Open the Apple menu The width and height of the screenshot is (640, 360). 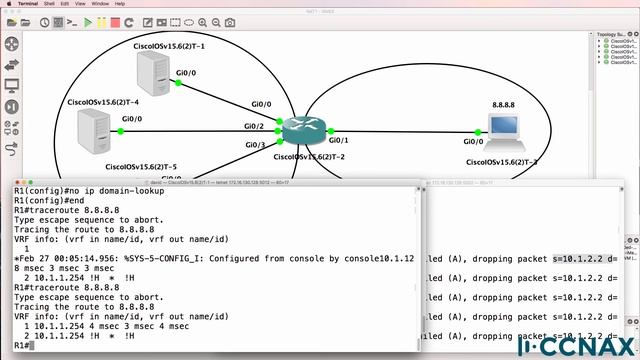(x=9, y=3)
